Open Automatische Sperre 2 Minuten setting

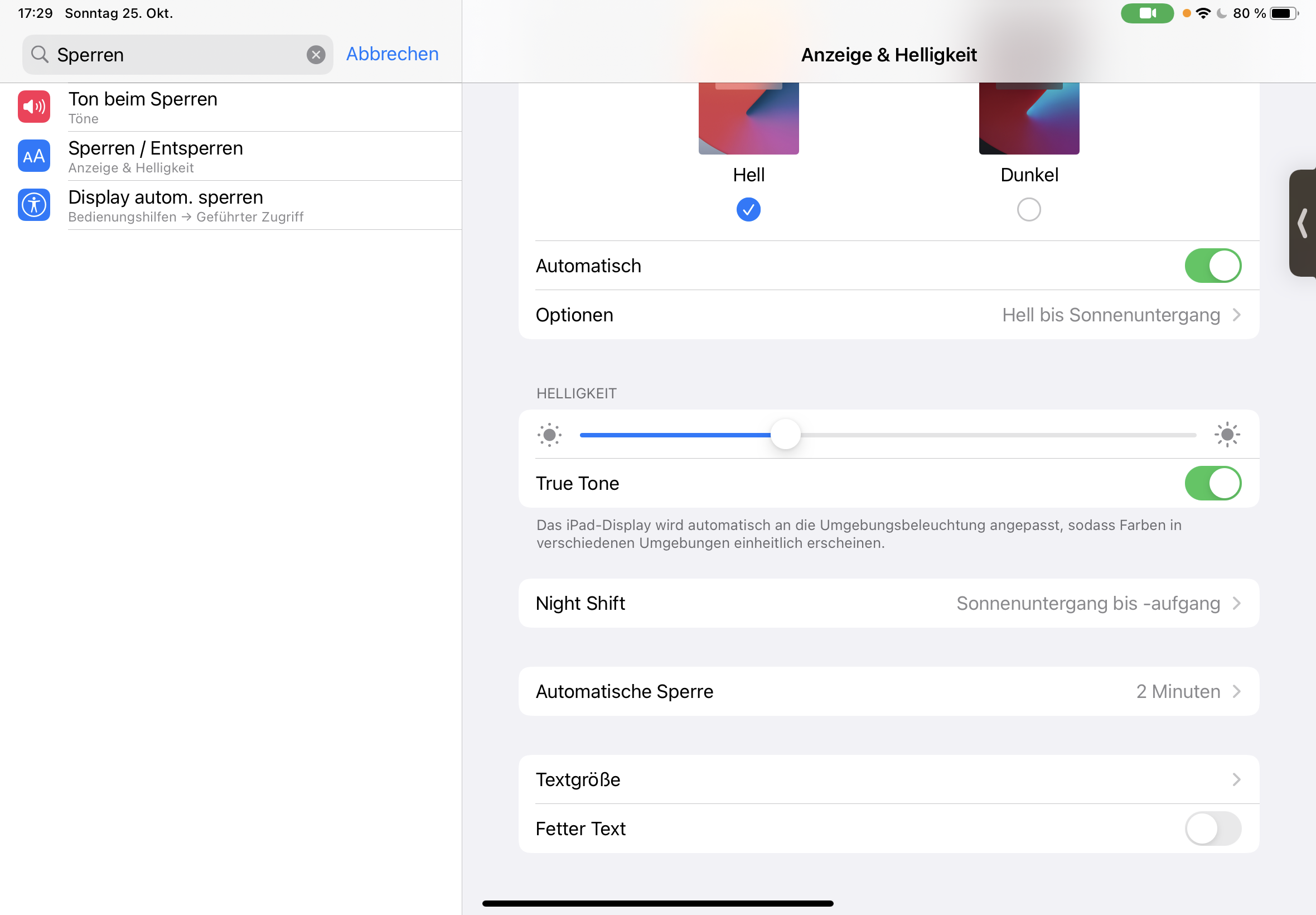(x=888, y=691)
